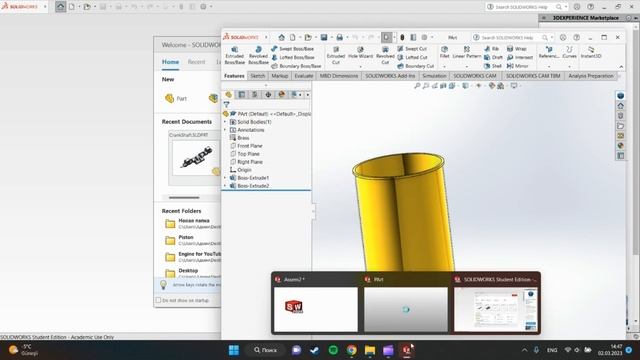Choose Lofted Boss/Base in the ribbon
This screenshot has width=640, height=360.
click(x=293, y=58)
